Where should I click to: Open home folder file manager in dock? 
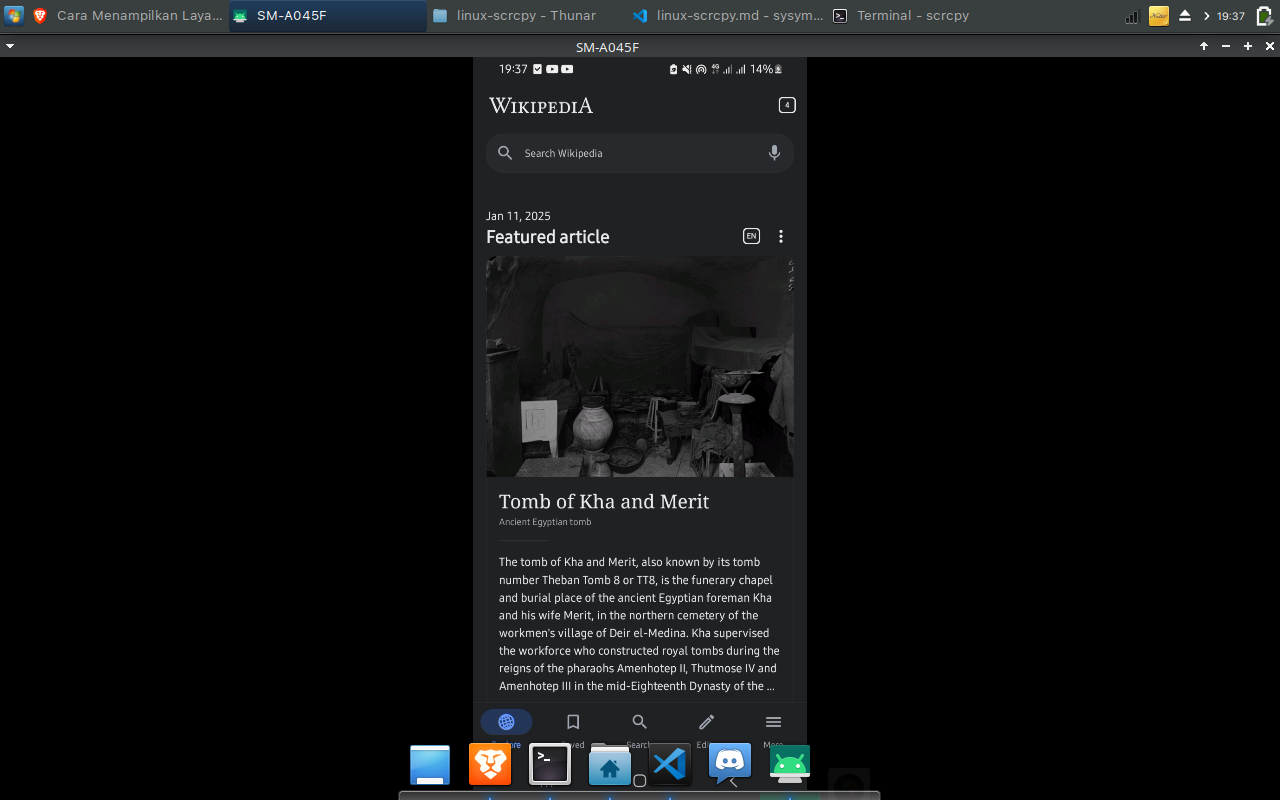[610, 765]
